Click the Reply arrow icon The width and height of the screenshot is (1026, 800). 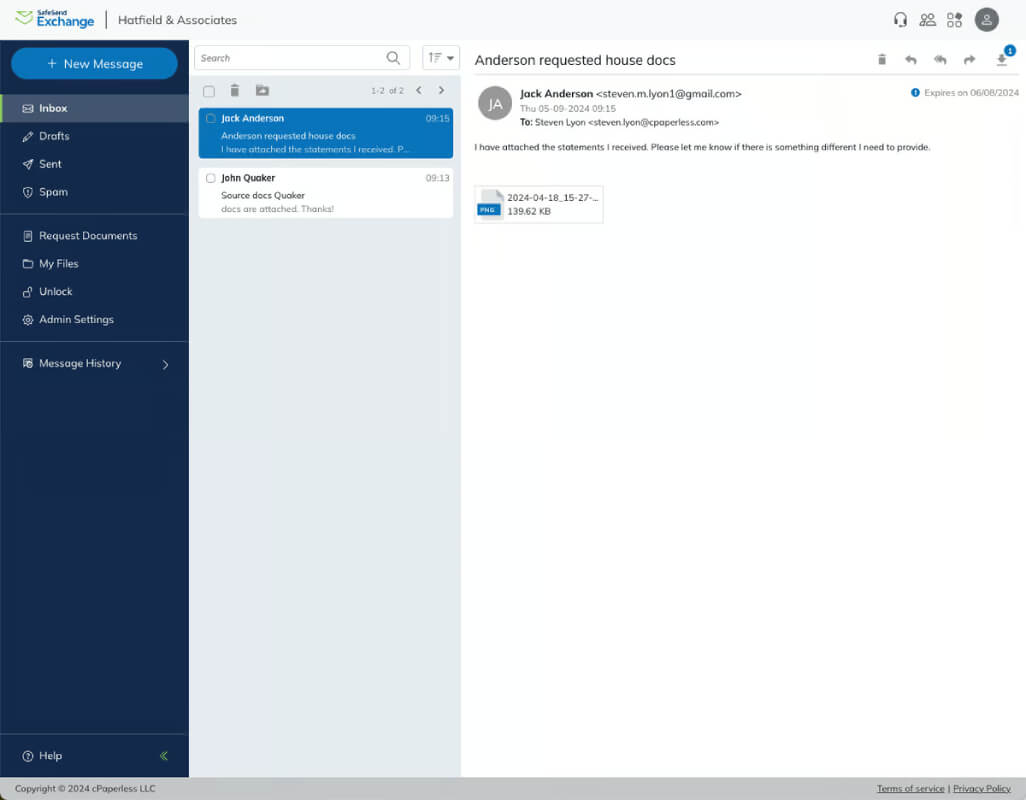pyautogui.click(x=911, y=60)
